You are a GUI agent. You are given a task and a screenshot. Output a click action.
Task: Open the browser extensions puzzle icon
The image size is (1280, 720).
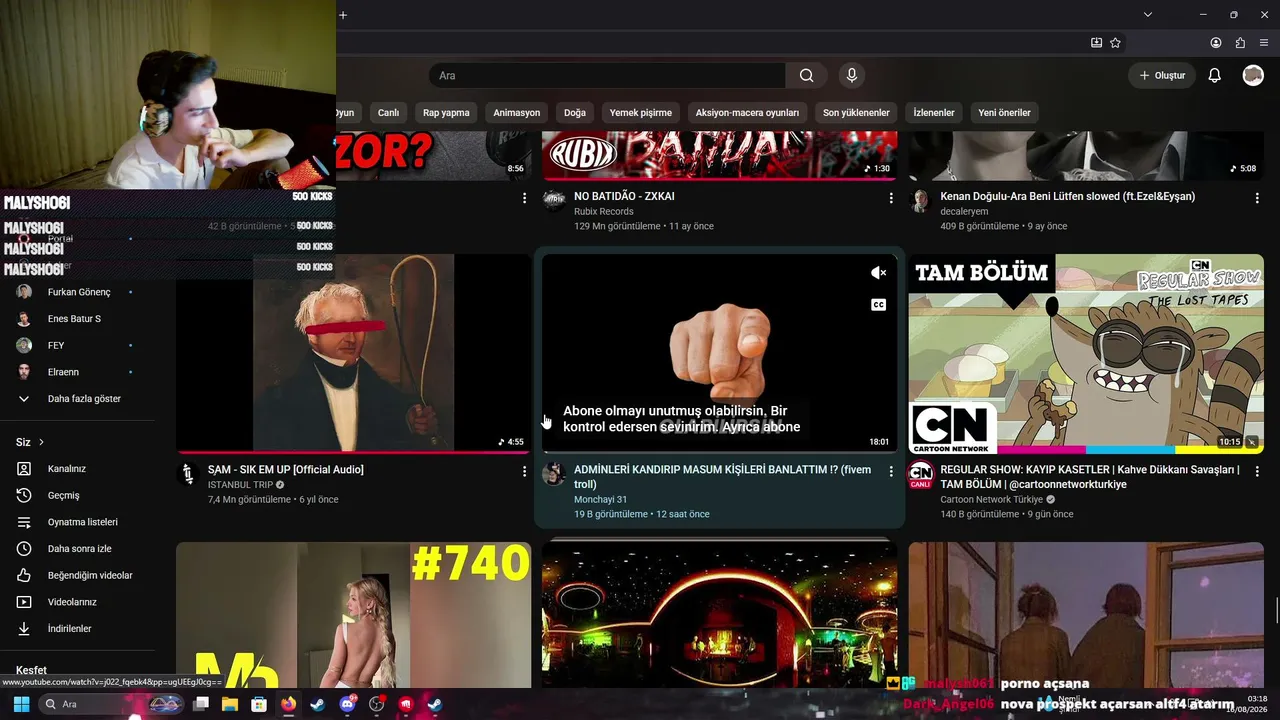[x=1240, y=43]
